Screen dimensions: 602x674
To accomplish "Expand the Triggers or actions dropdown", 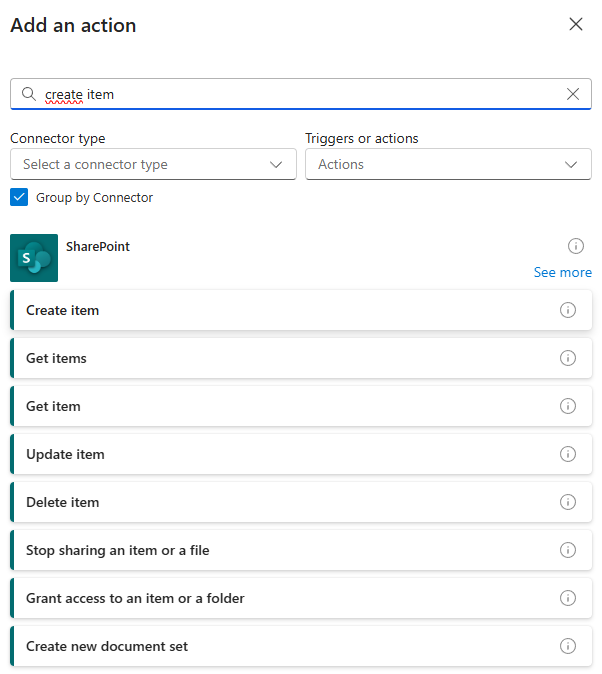I will click(x=448, y=164).
